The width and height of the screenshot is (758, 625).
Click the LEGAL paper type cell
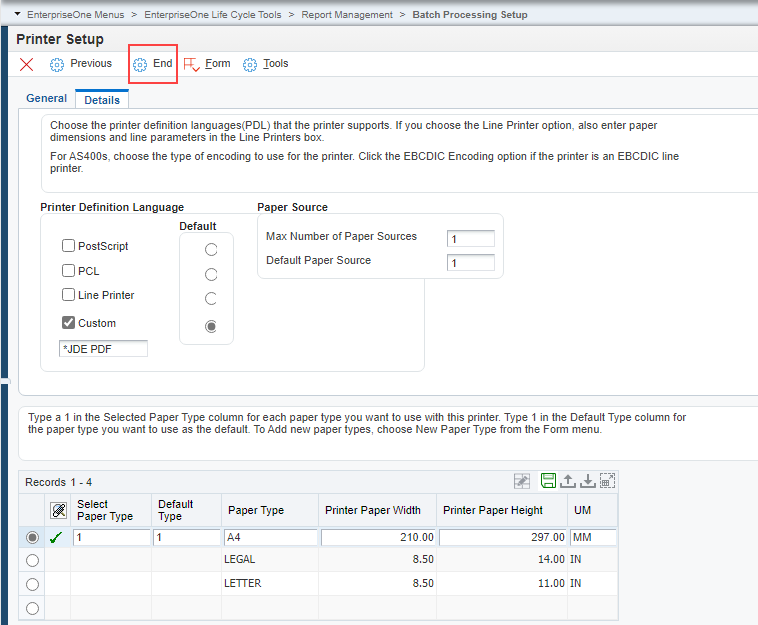(x=270, y=559)
